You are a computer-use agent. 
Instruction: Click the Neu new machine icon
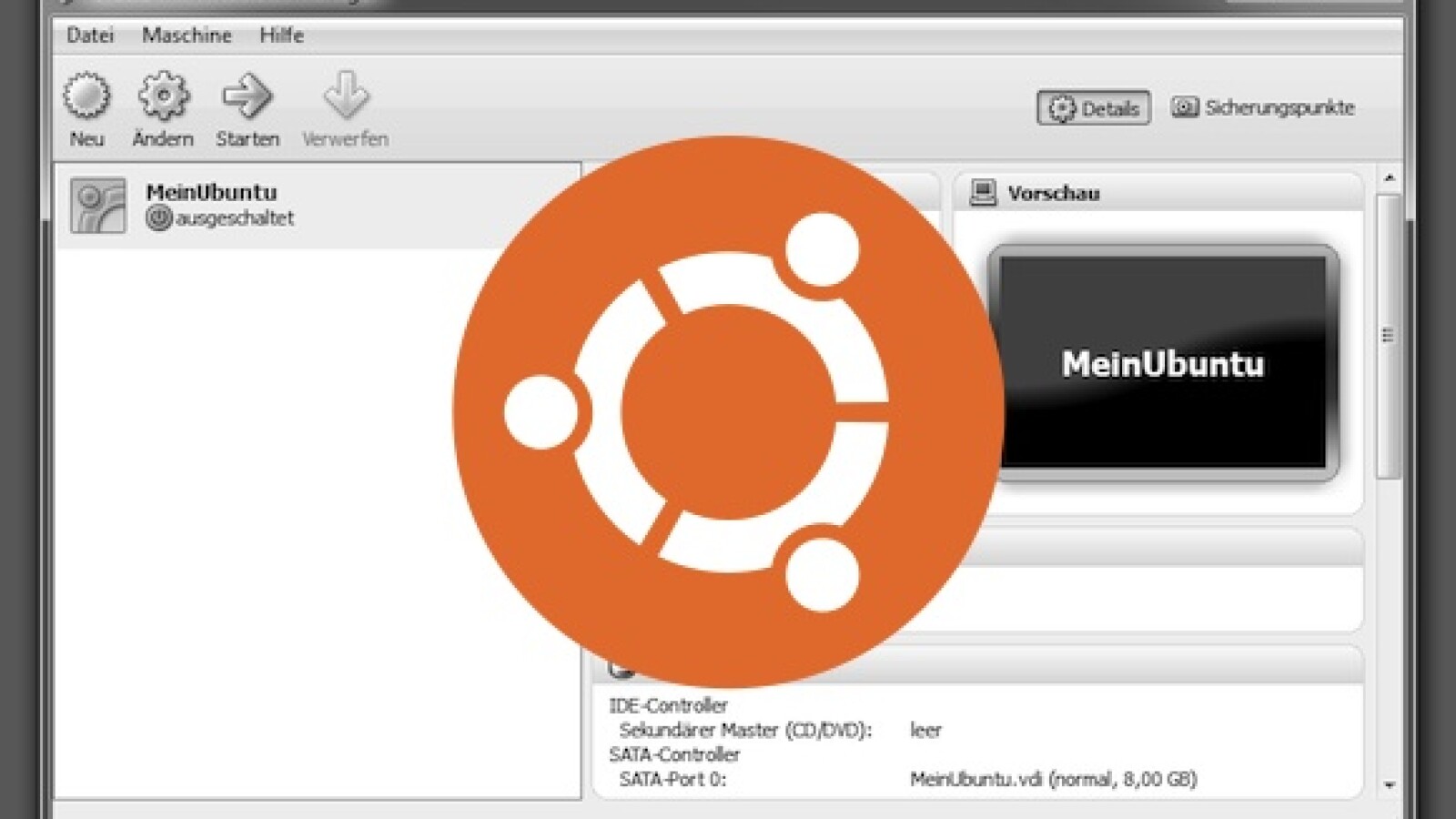(x=86, y=96)
